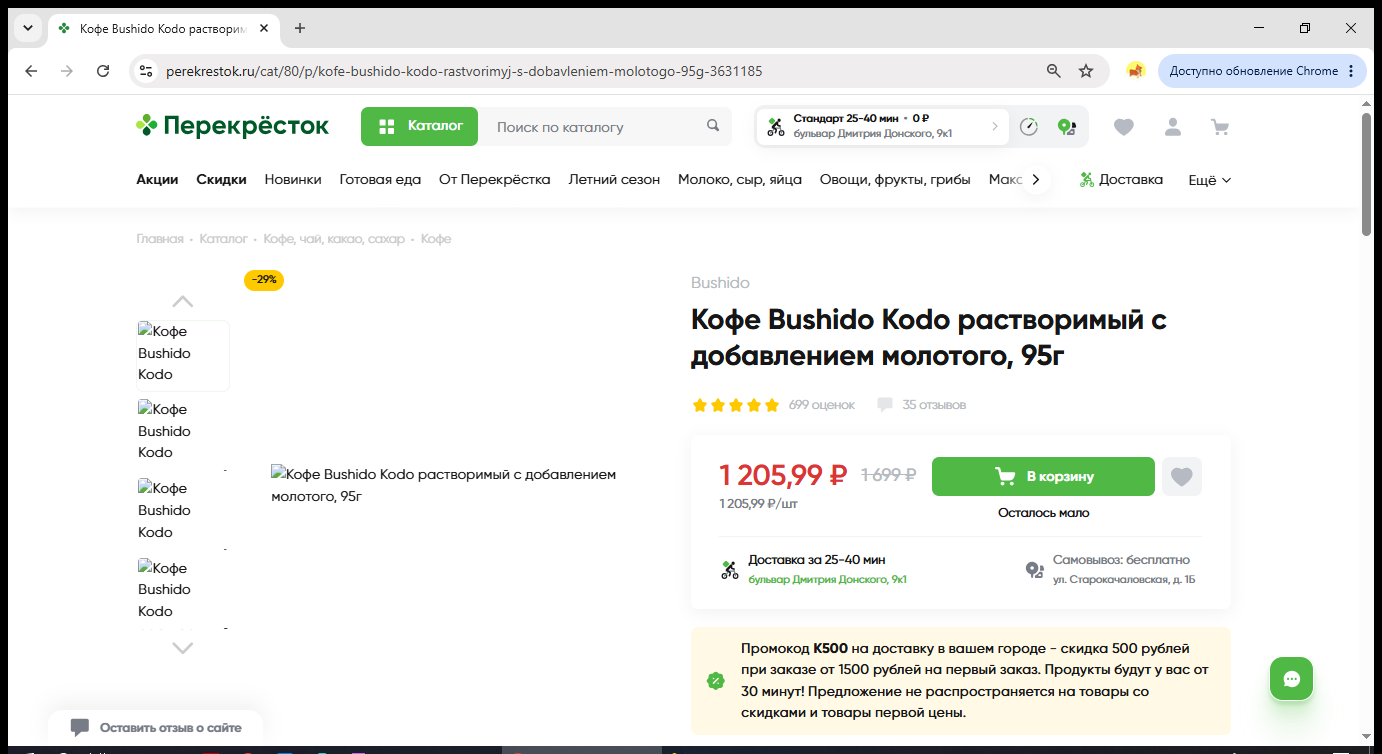Open the Новинки category
The image size is (1382, 754).
[293, 180]
